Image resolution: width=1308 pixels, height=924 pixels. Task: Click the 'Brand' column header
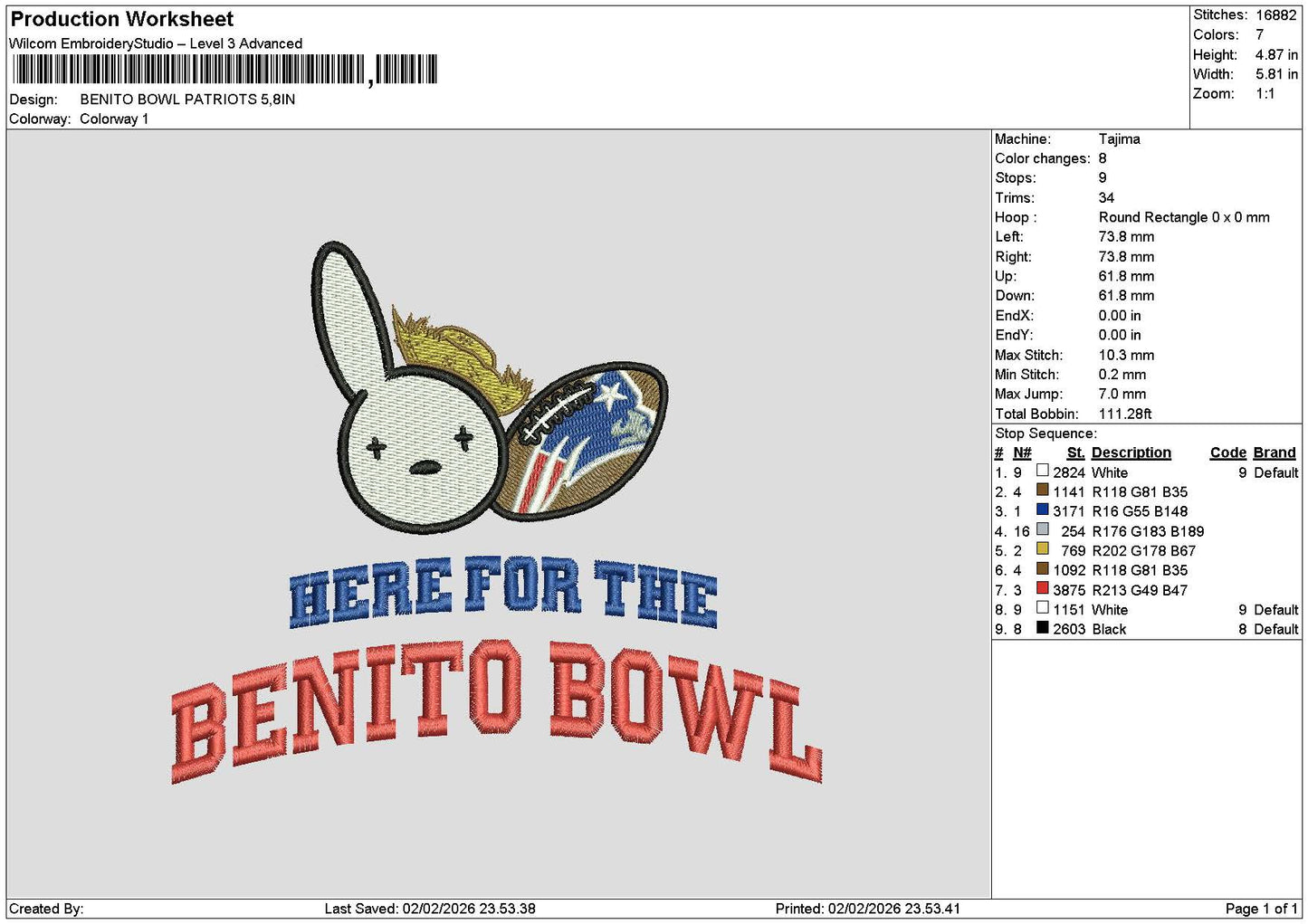pyautogui.click(x=1275, y=453)
